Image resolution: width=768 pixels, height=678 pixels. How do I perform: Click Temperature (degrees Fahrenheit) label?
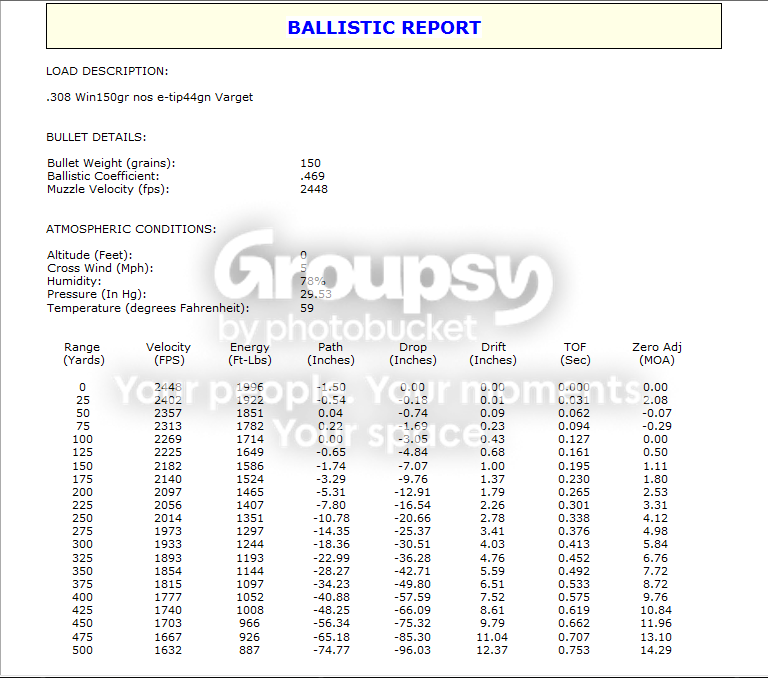coord(148,308)
